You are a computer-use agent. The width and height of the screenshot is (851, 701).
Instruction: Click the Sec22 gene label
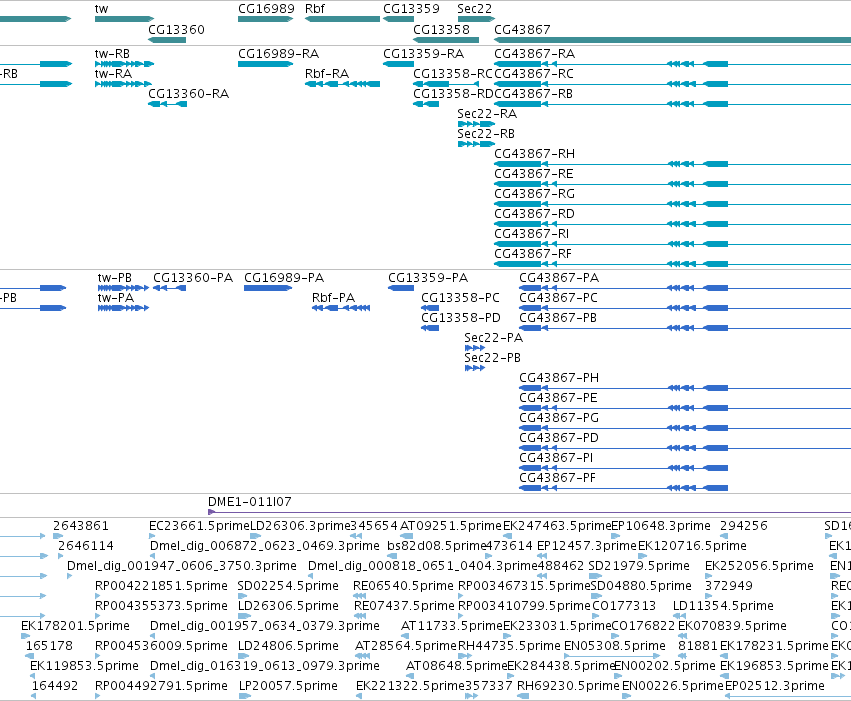point(474,9)
